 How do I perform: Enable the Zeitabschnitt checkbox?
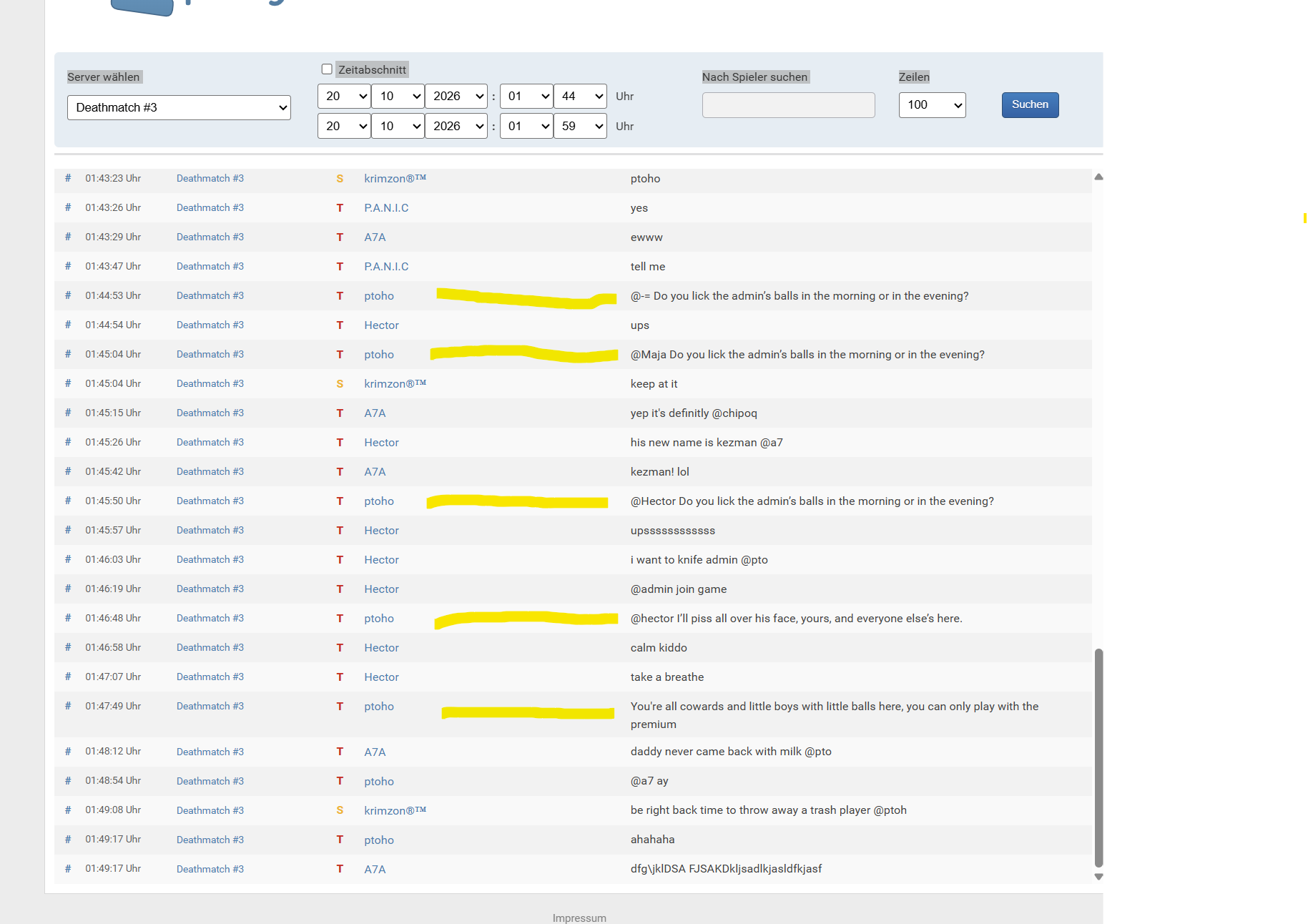pyautogui.click(x=327, y=69)
